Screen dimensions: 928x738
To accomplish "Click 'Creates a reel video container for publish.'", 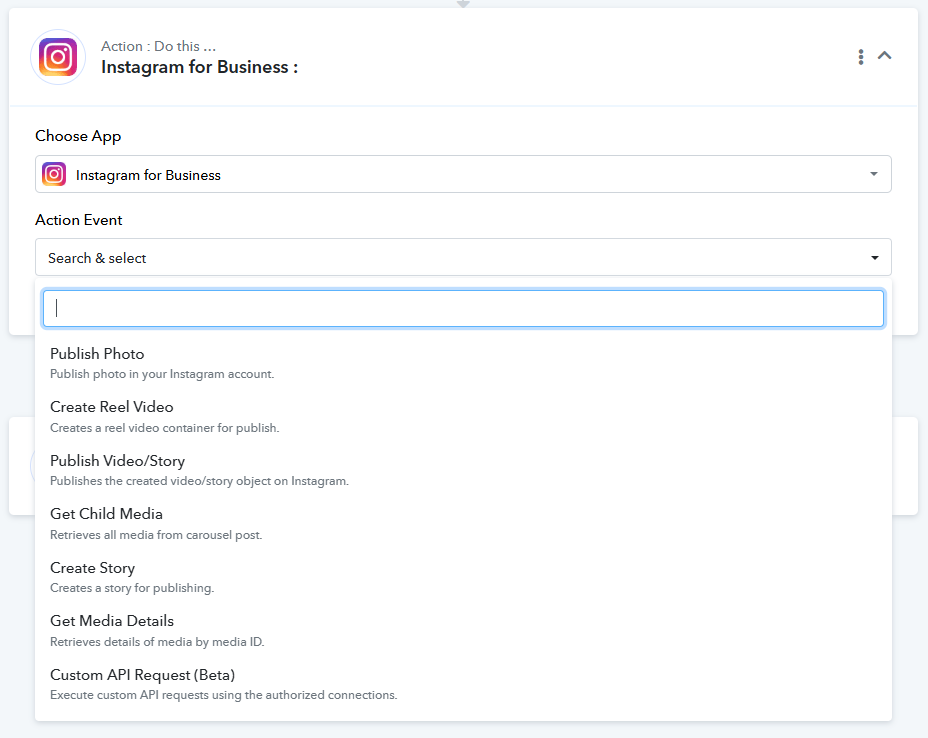I will click(x=165, y=428).
